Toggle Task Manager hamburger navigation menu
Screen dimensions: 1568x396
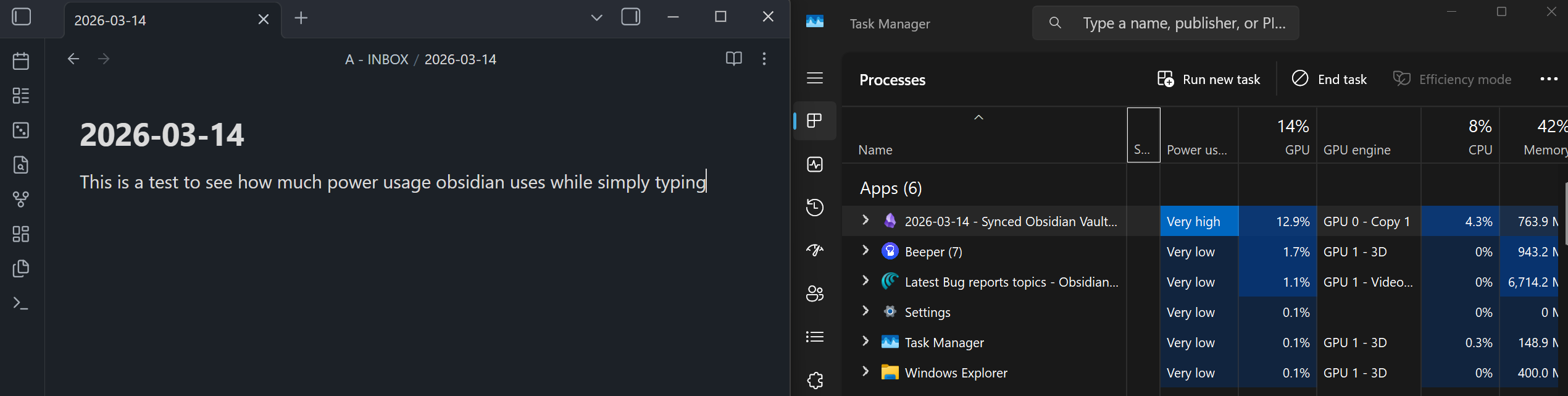coord(815,78)
